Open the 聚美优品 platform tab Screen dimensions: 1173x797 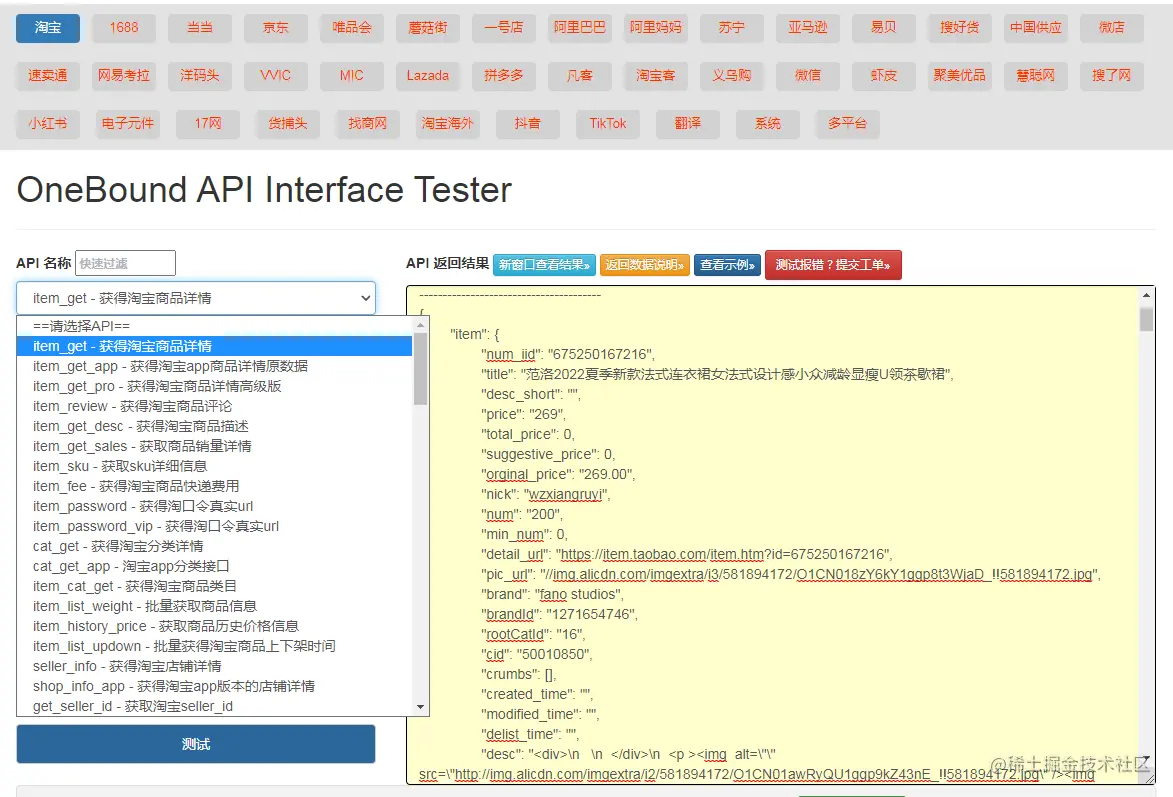pyautogui.click(x=959, y=76)
